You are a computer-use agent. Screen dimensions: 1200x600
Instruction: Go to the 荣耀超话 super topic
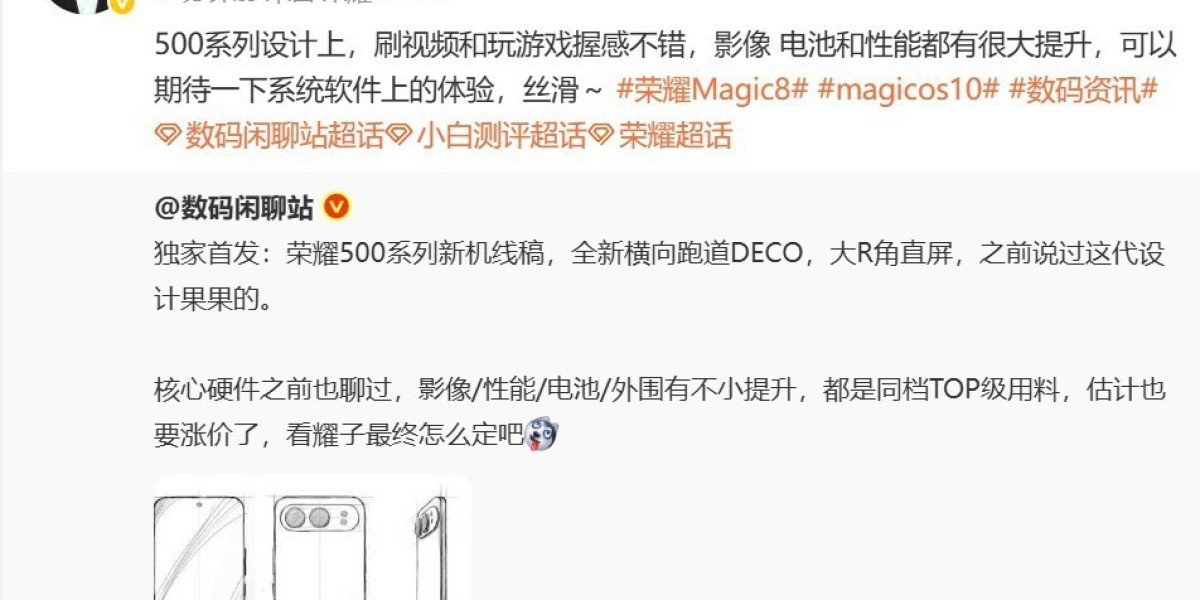click(676, 135)
